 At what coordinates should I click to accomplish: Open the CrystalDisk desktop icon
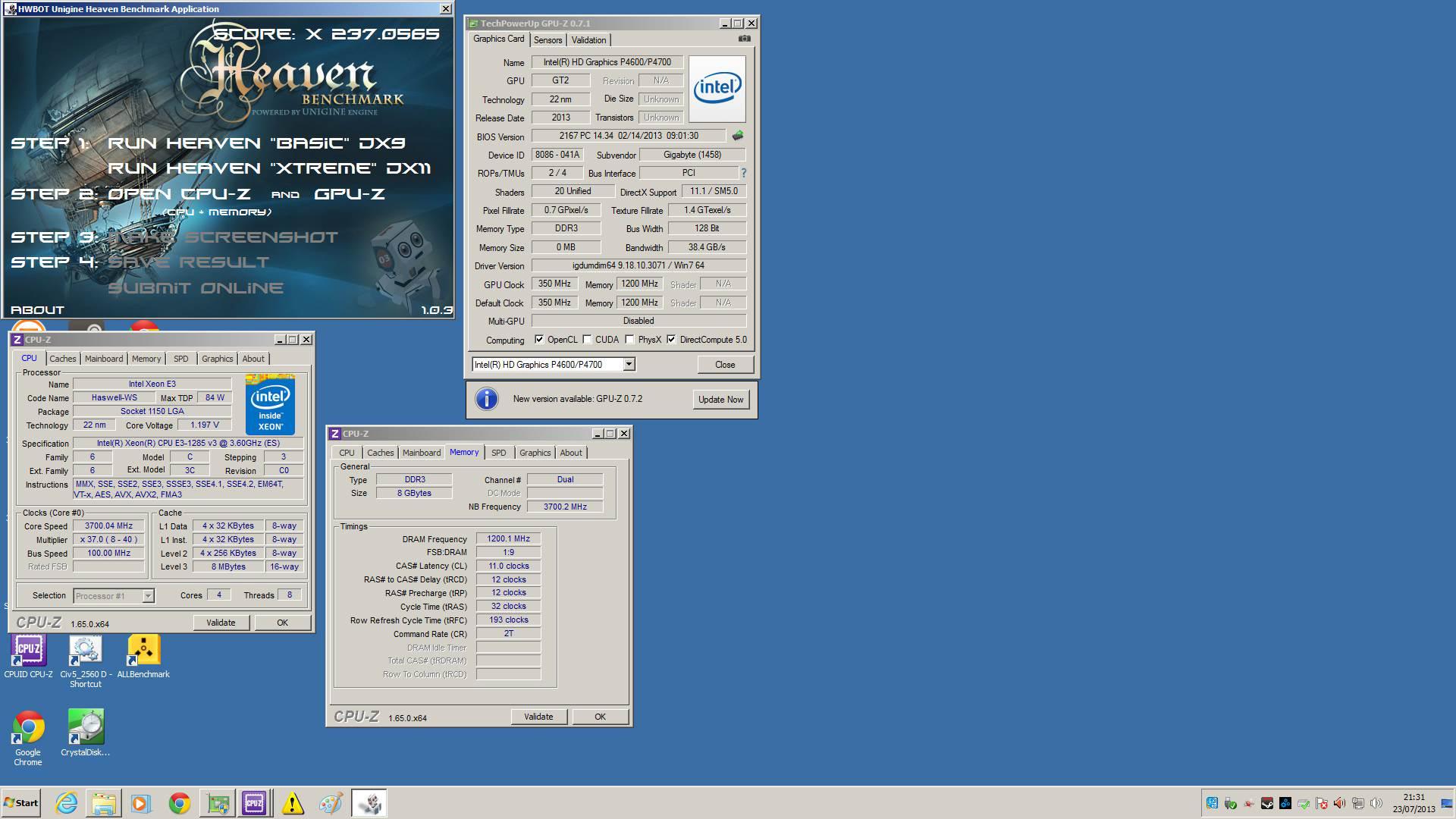[86, 733]
